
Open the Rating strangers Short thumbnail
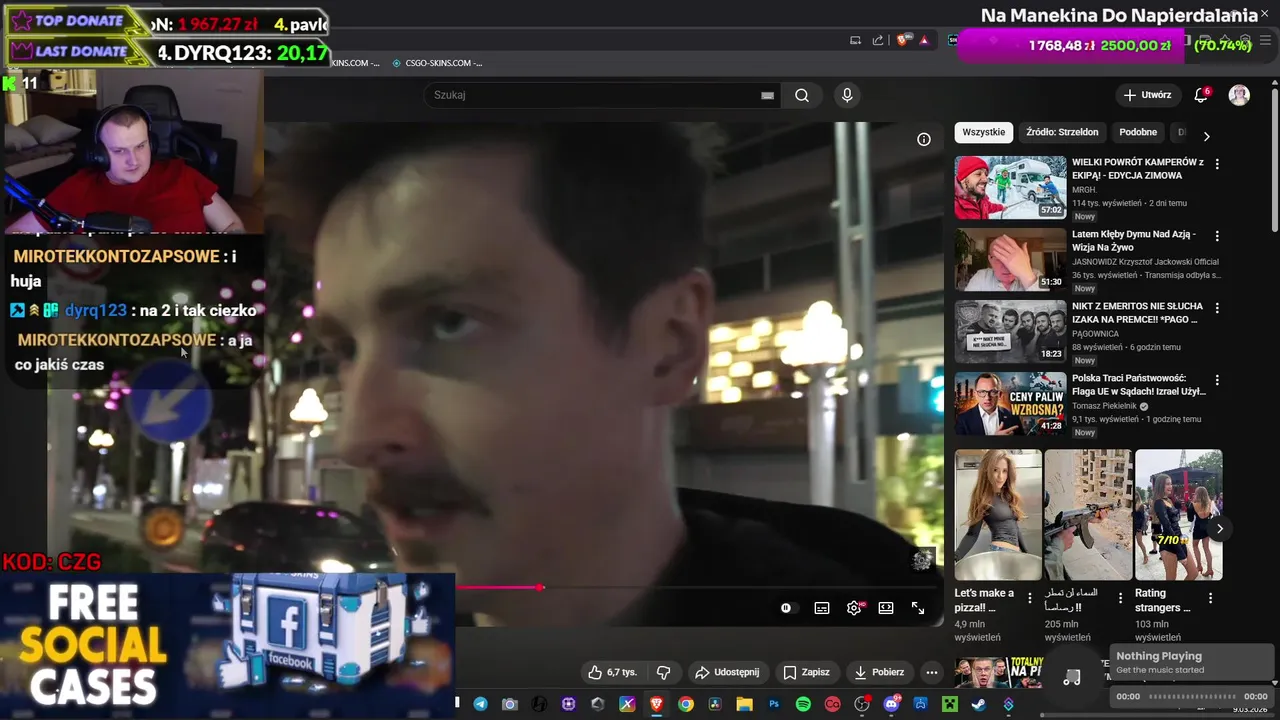point(1179,515)
